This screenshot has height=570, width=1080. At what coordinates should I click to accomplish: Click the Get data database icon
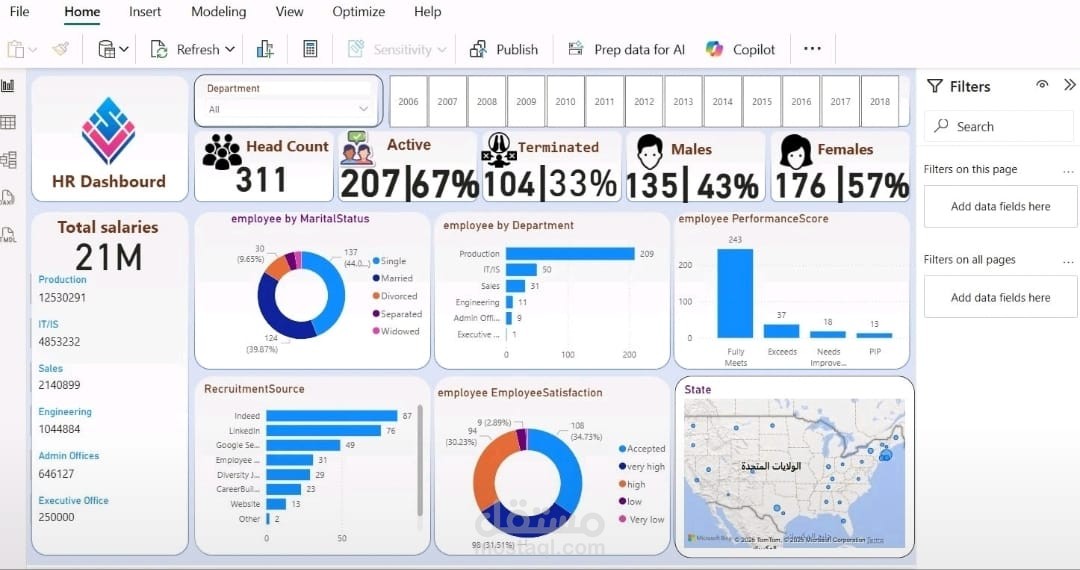point(106,50)
